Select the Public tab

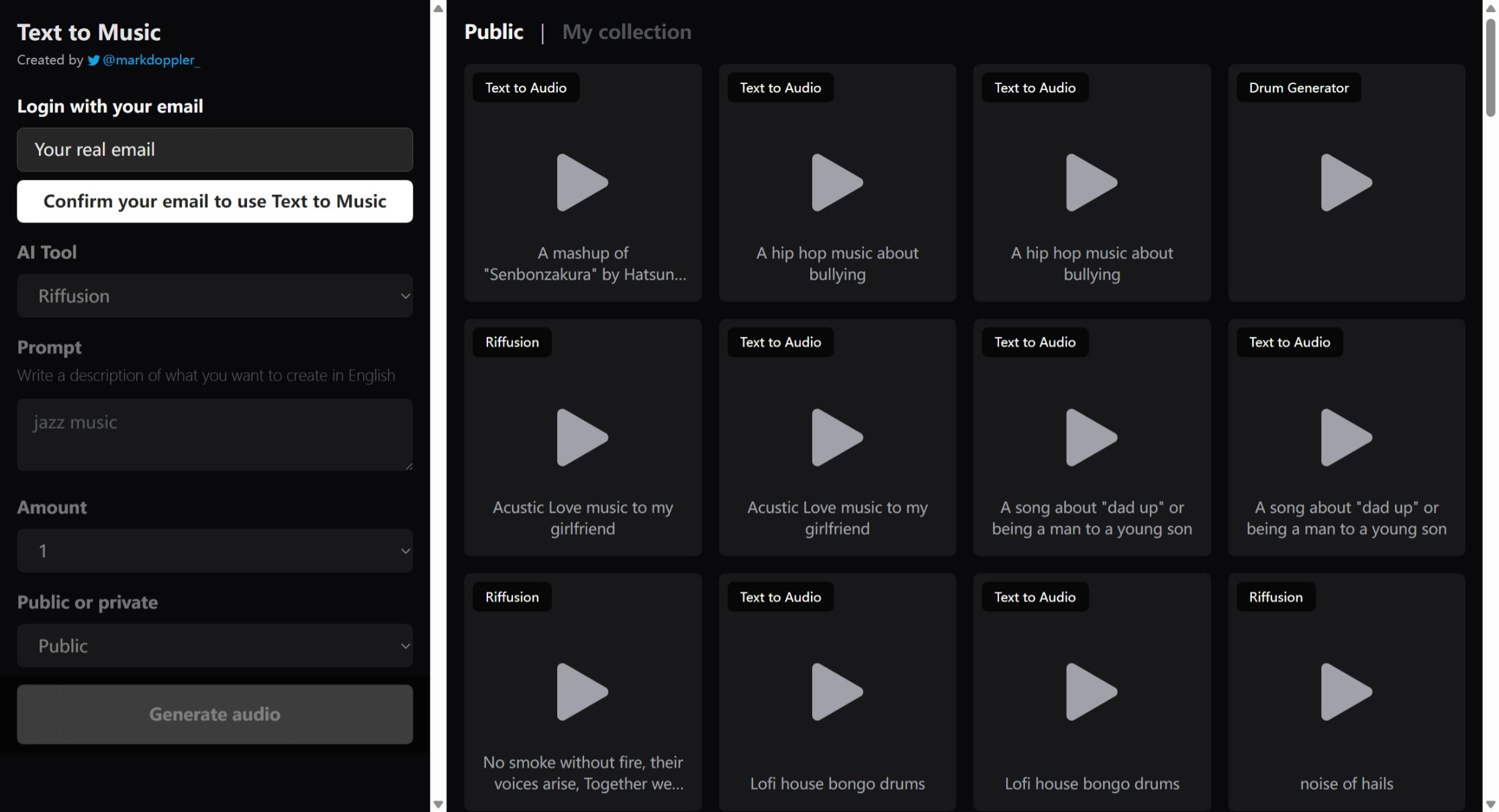493,32
